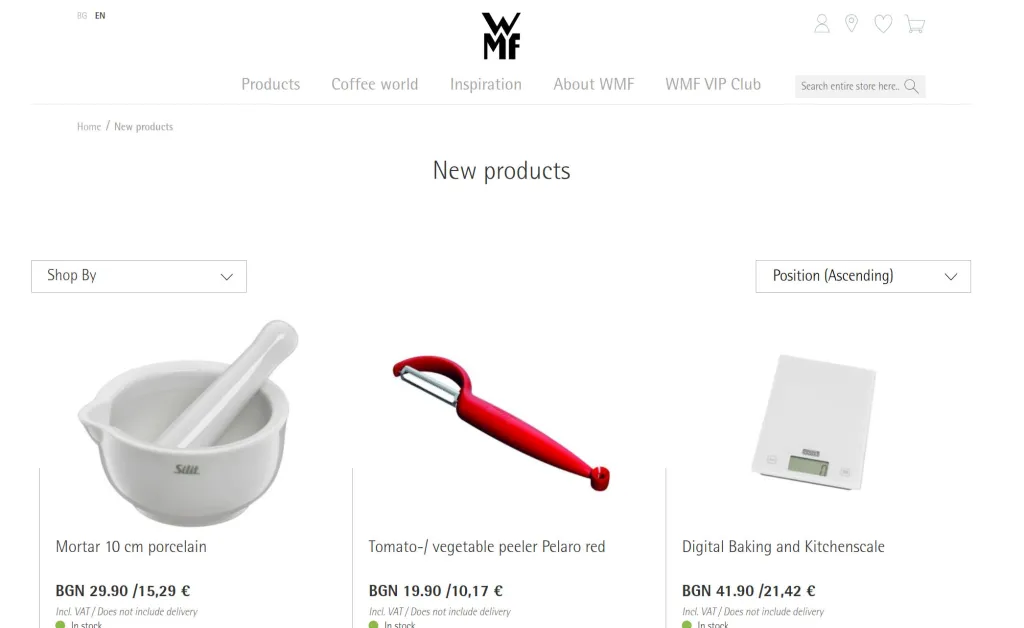Open Mortar 10 cm porcelain product link
Viewport: 1024px width, 628px height.
(131, 546)
